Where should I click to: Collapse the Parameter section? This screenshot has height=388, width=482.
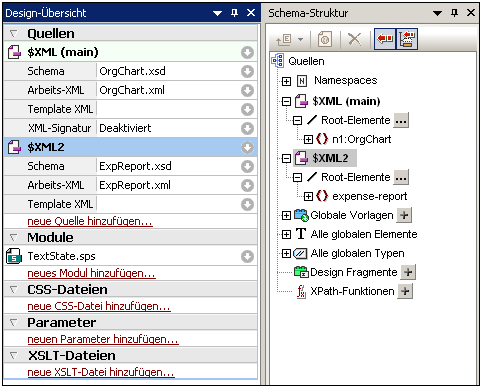[13, 322]
